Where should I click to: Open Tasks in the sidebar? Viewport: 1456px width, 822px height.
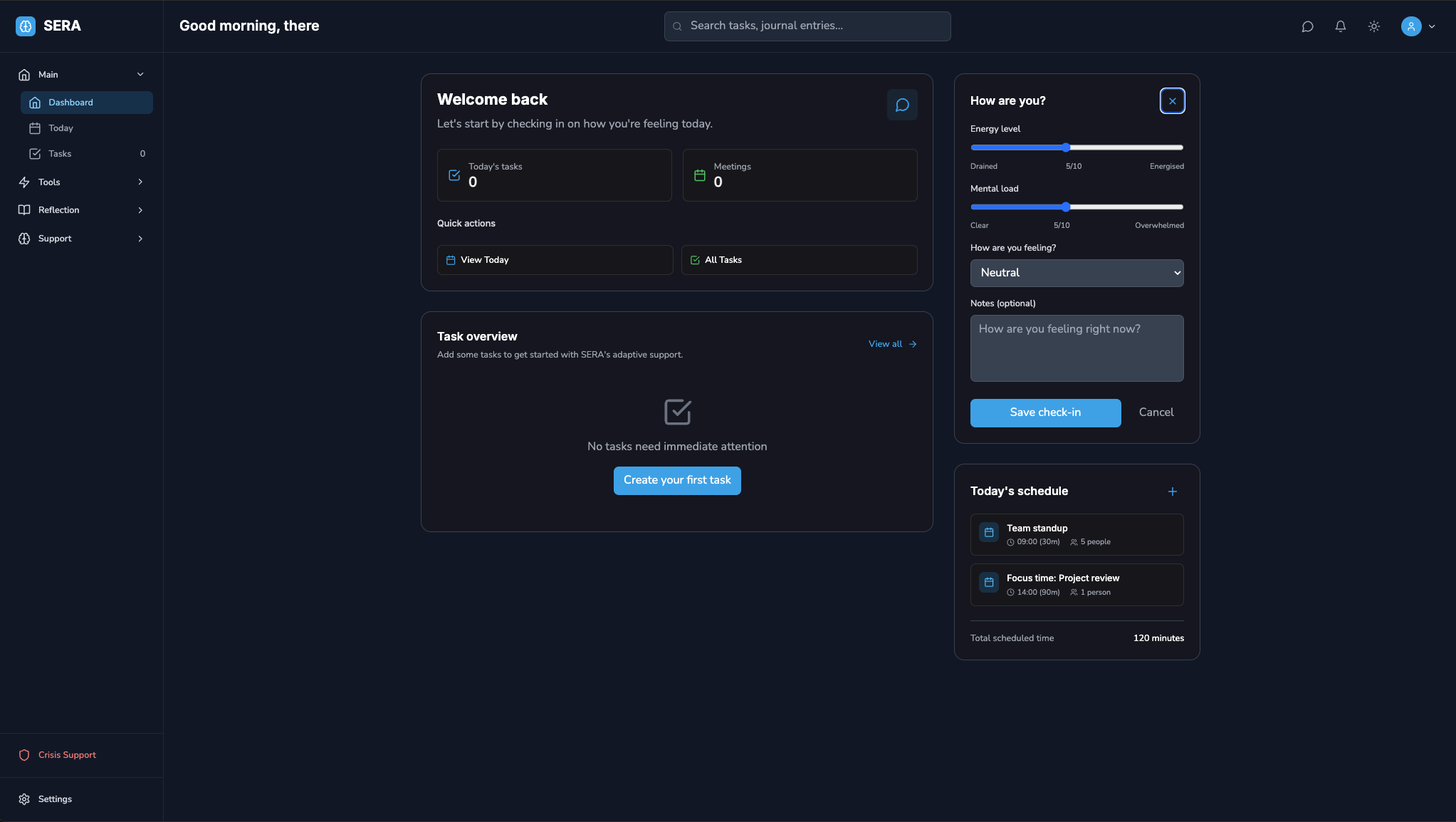[60, 154]
